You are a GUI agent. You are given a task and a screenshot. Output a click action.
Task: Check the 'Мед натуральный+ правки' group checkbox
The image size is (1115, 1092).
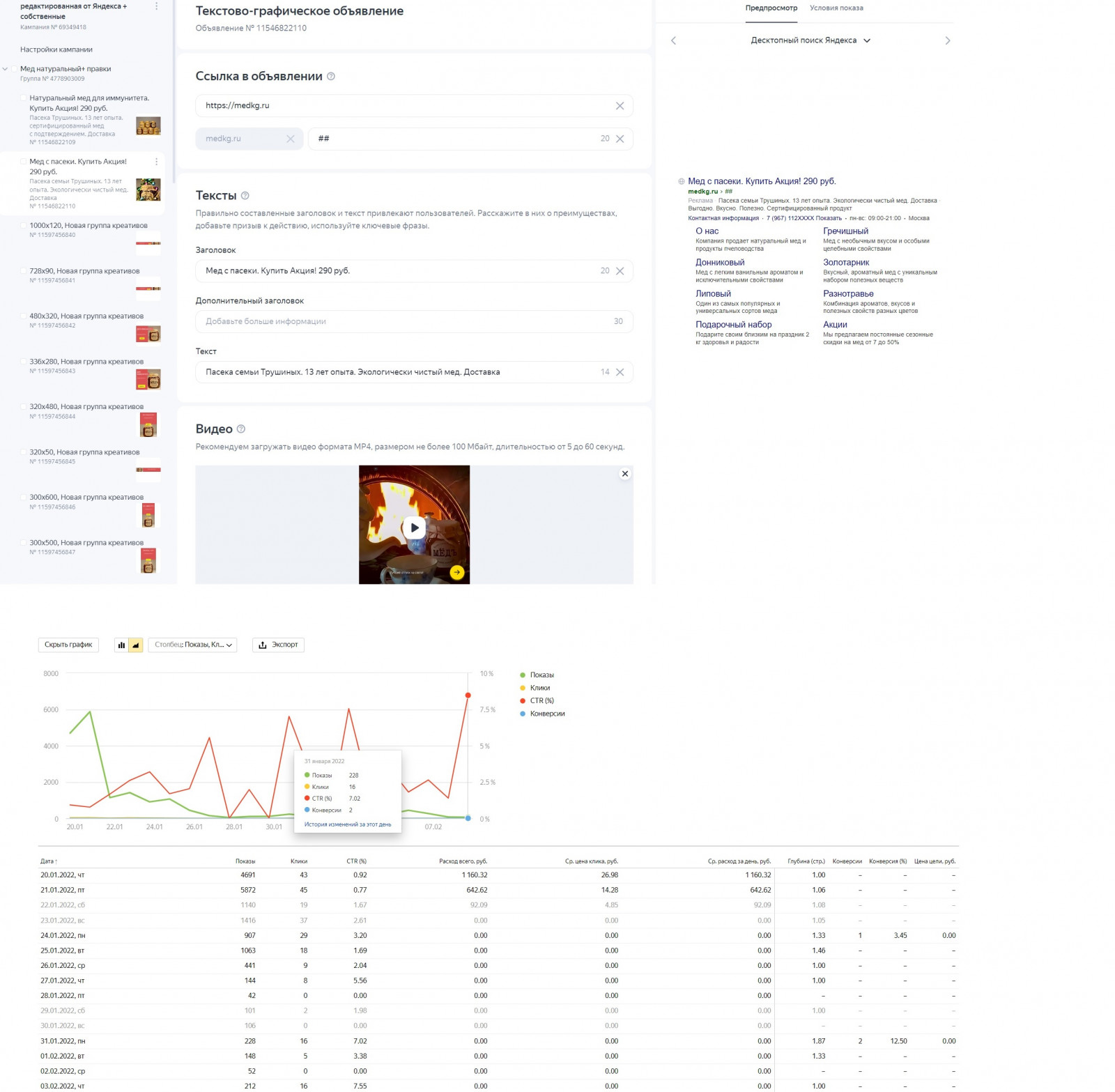click(x=15, y=69)
